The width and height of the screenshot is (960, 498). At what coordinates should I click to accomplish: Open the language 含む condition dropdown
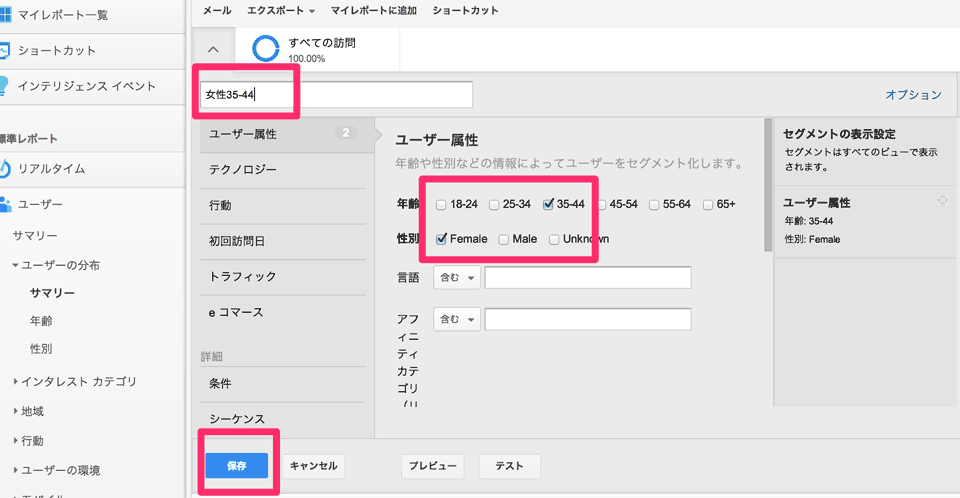coord(457,277)
